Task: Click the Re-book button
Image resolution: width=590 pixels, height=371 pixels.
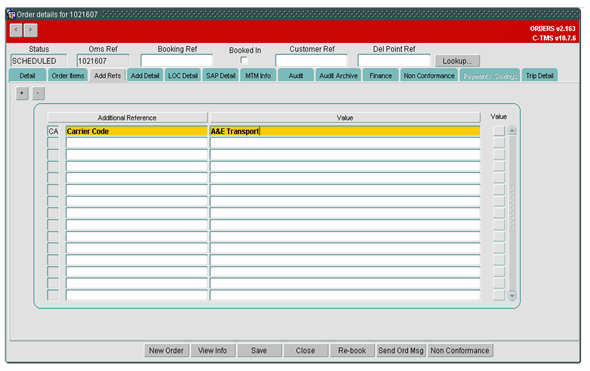Action: (x=352, y=350)
